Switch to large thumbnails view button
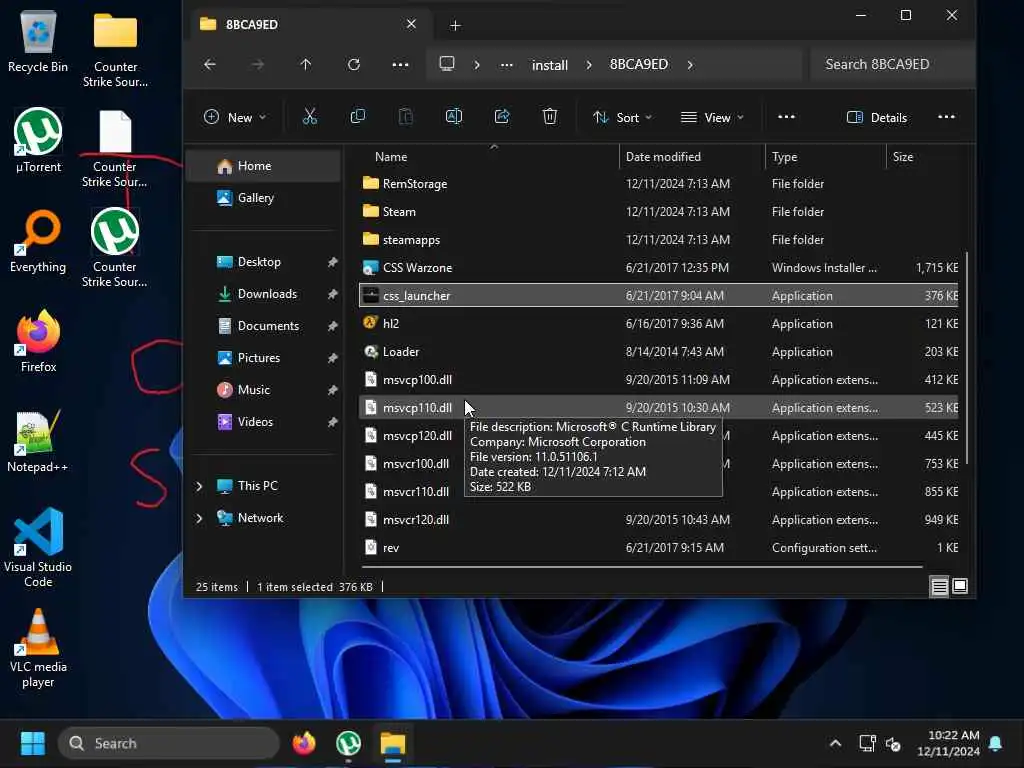Screen dimensions: 1024x768 [960, 586]
